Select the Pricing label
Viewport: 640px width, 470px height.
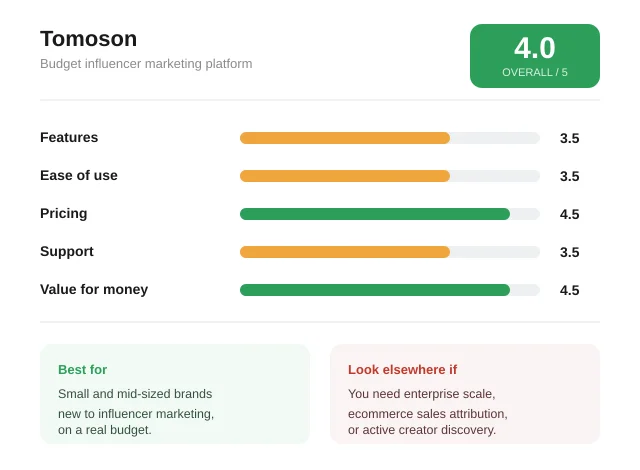tap(64, 213)
